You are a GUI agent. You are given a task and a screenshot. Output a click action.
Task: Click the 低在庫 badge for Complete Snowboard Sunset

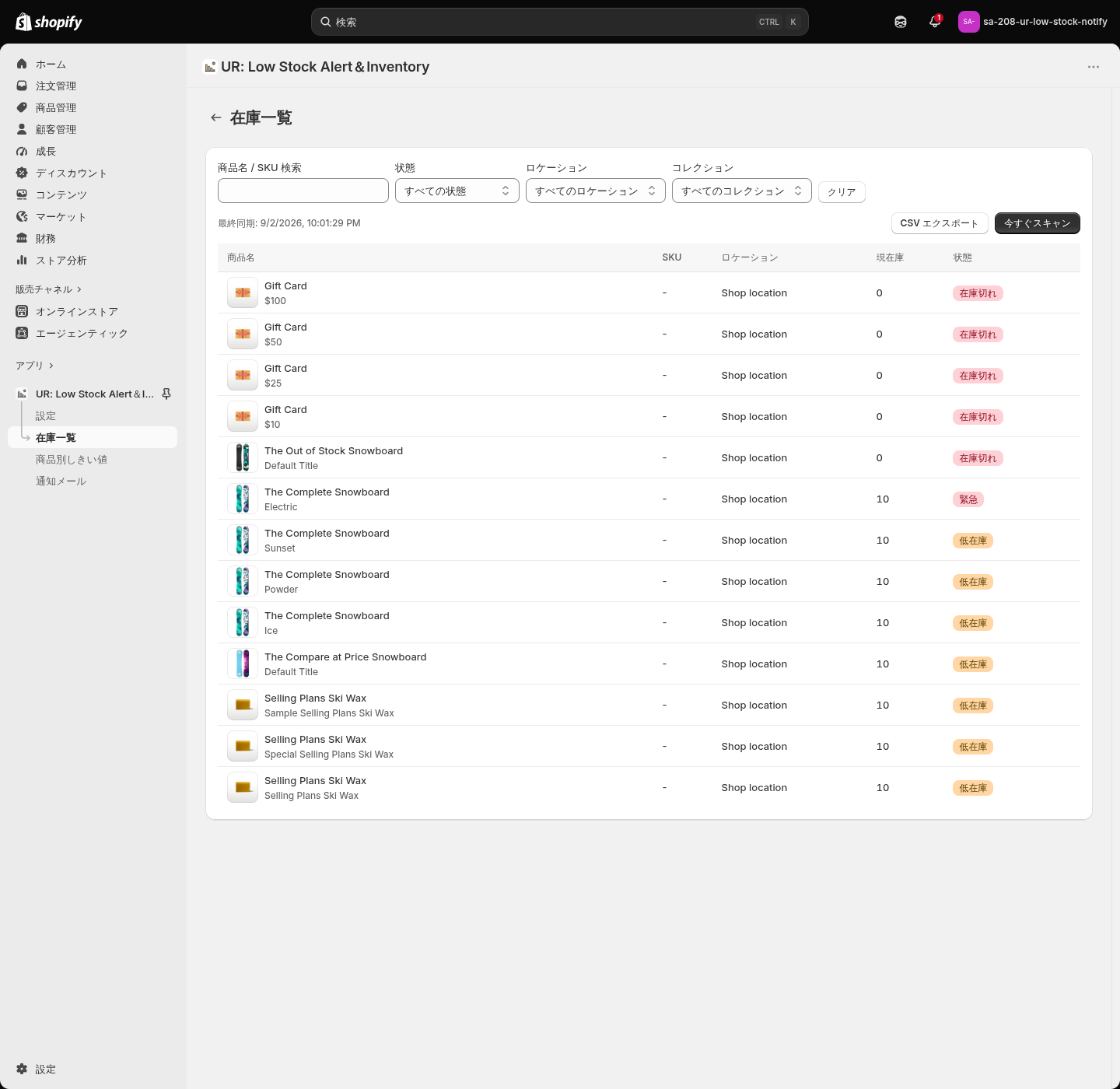tap(973, 541)
